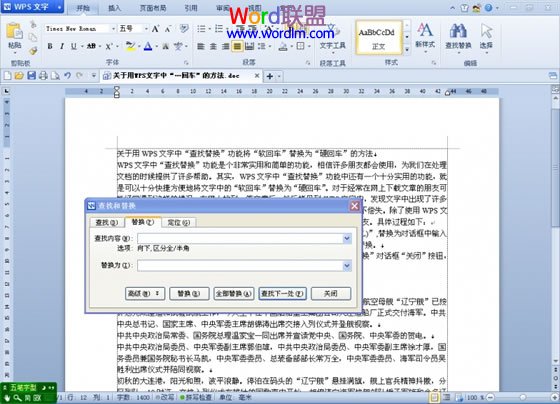The height and width of the screenshot is (404, 560).
Task: Click the help question mark icon
Action: pyautogui.click(x=488, y=8)
